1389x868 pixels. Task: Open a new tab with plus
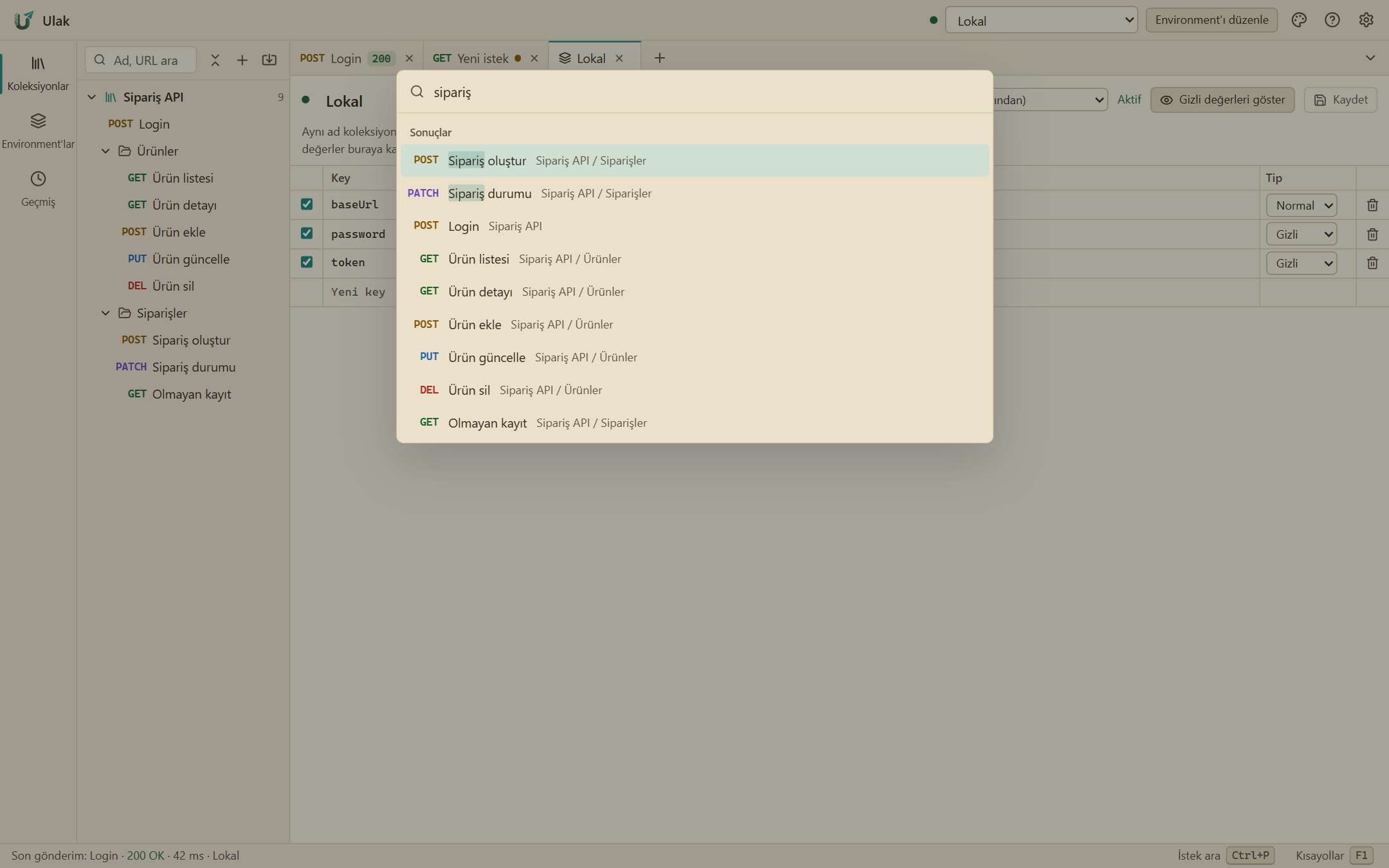pyautogui.click(x=660, y=59)
